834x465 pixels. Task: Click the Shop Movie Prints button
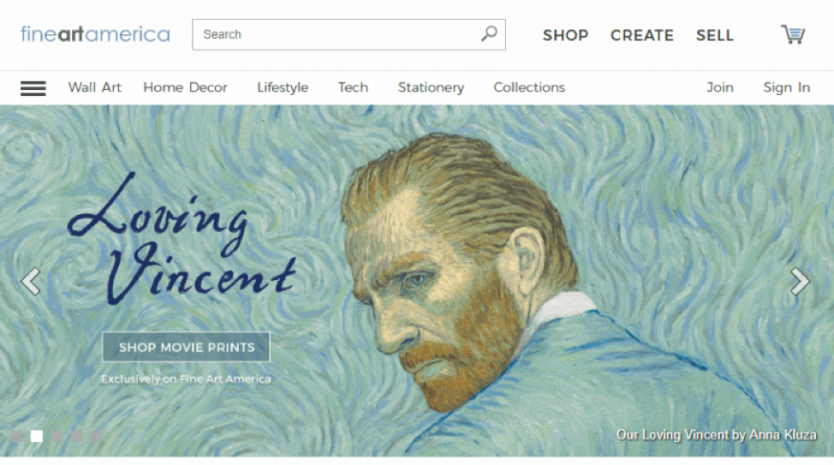[x=186, y=347]
